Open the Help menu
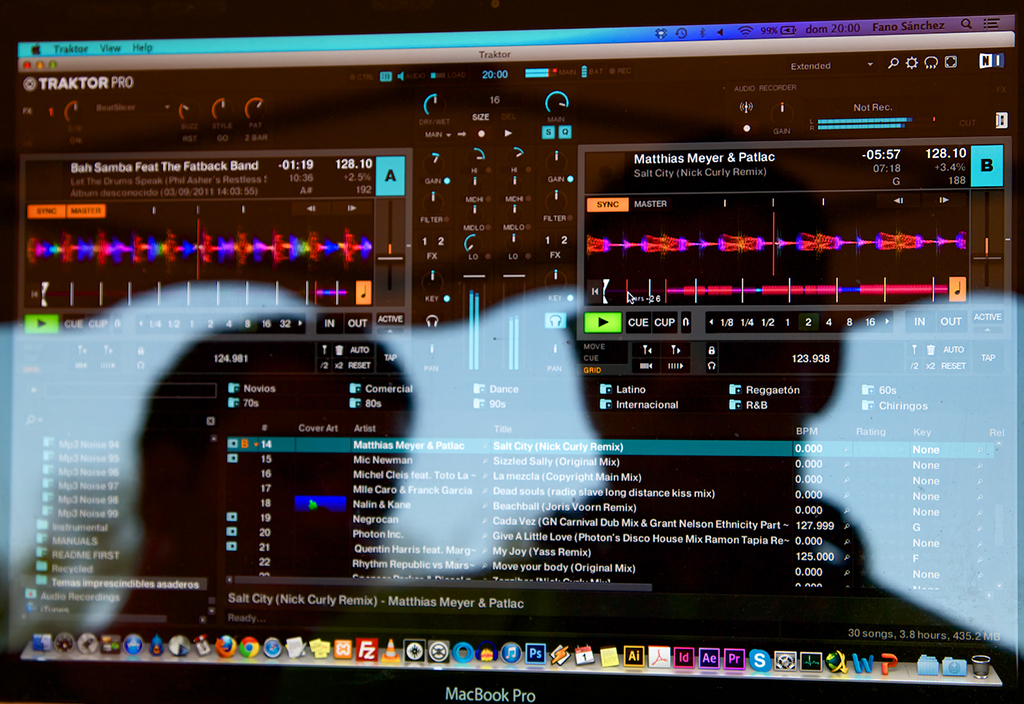 pos(142,48)
